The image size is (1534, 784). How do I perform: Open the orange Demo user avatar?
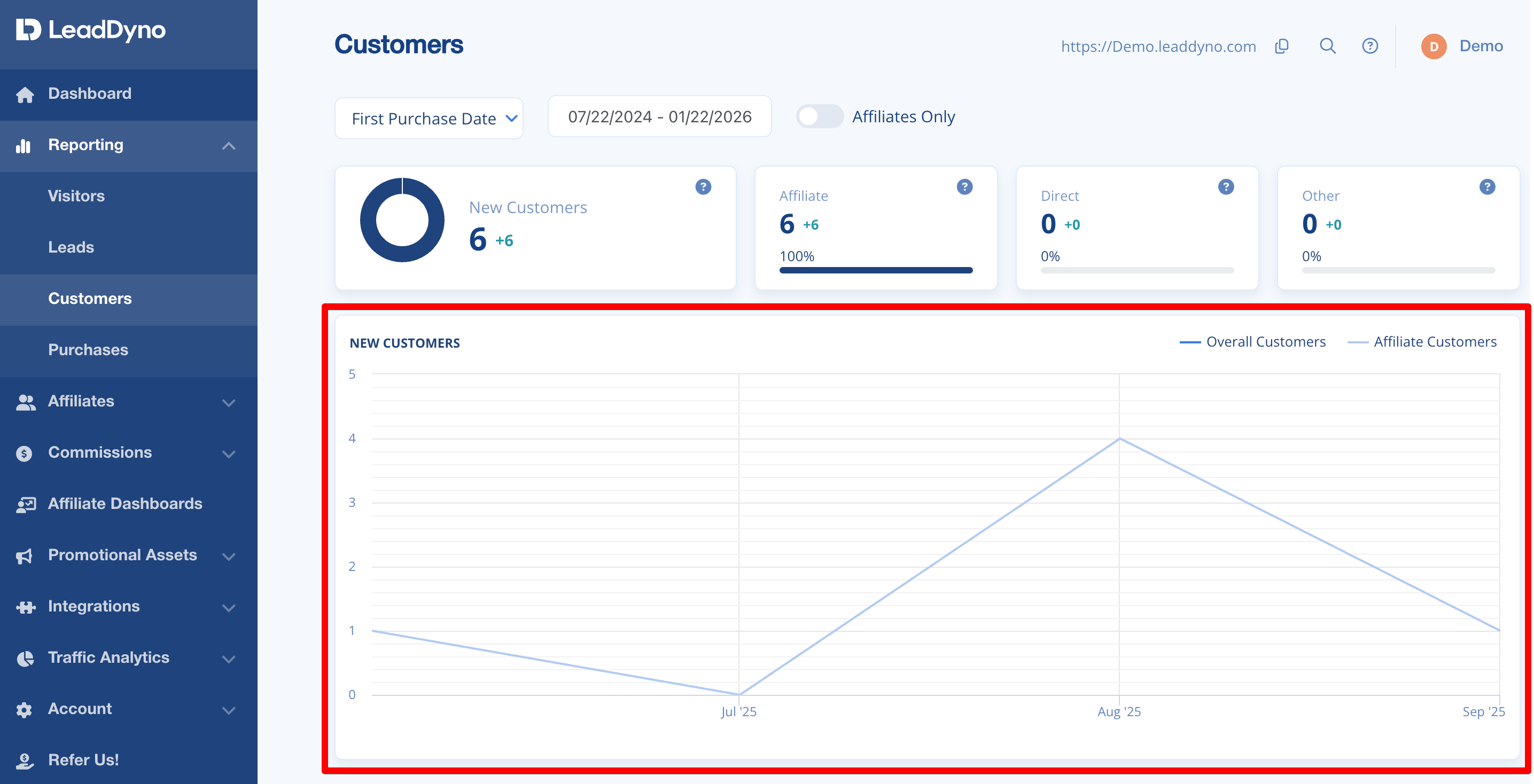pos(1434,46)
